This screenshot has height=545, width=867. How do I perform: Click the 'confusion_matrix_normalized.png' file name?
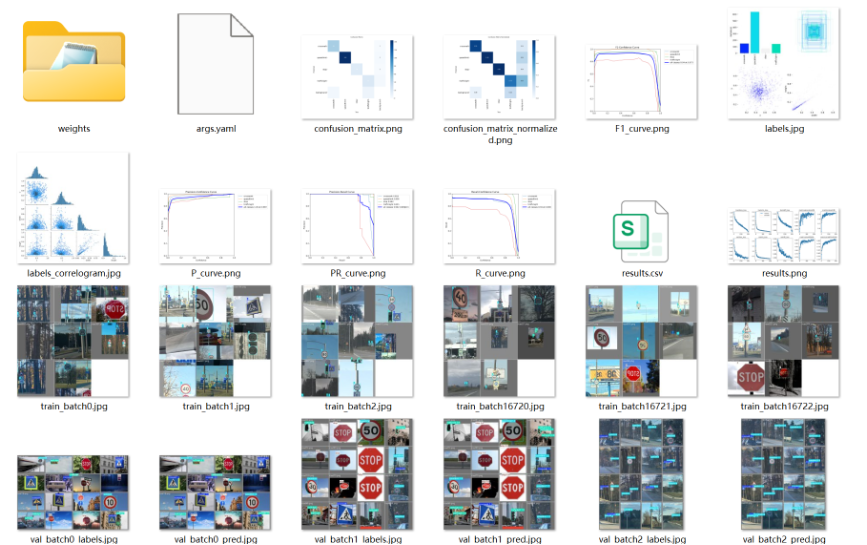click(x=500, y=134)
